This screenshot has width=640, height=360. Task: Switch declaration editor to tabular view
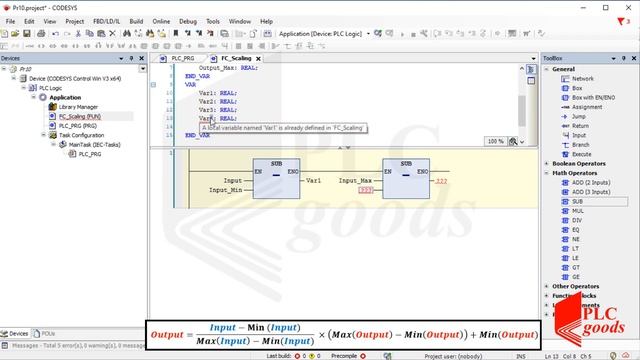[x=531, y=81]
